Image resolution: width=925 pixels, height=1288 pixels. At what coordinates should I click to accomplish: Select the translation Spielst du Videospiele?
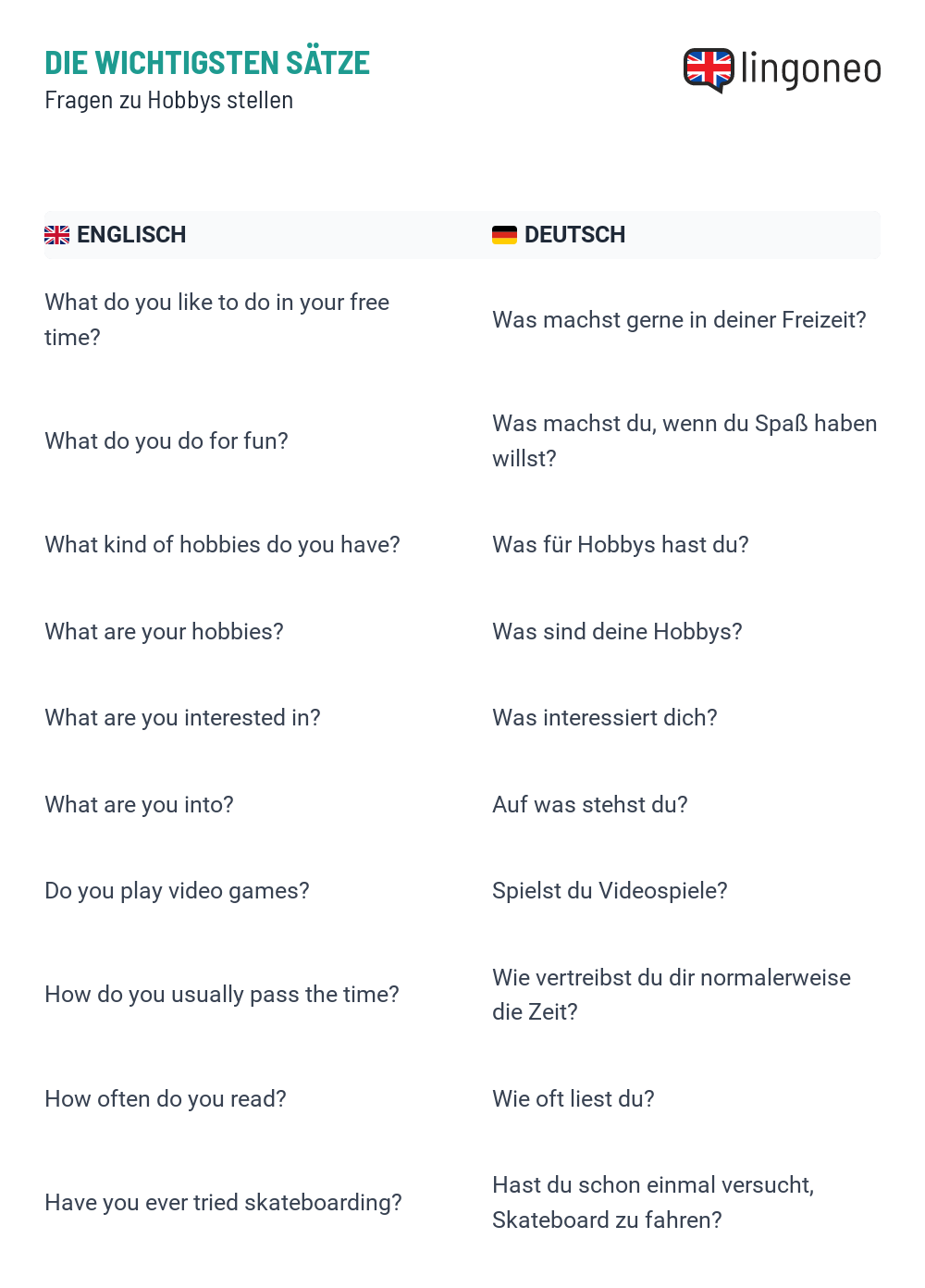click(x=610, y=891)
